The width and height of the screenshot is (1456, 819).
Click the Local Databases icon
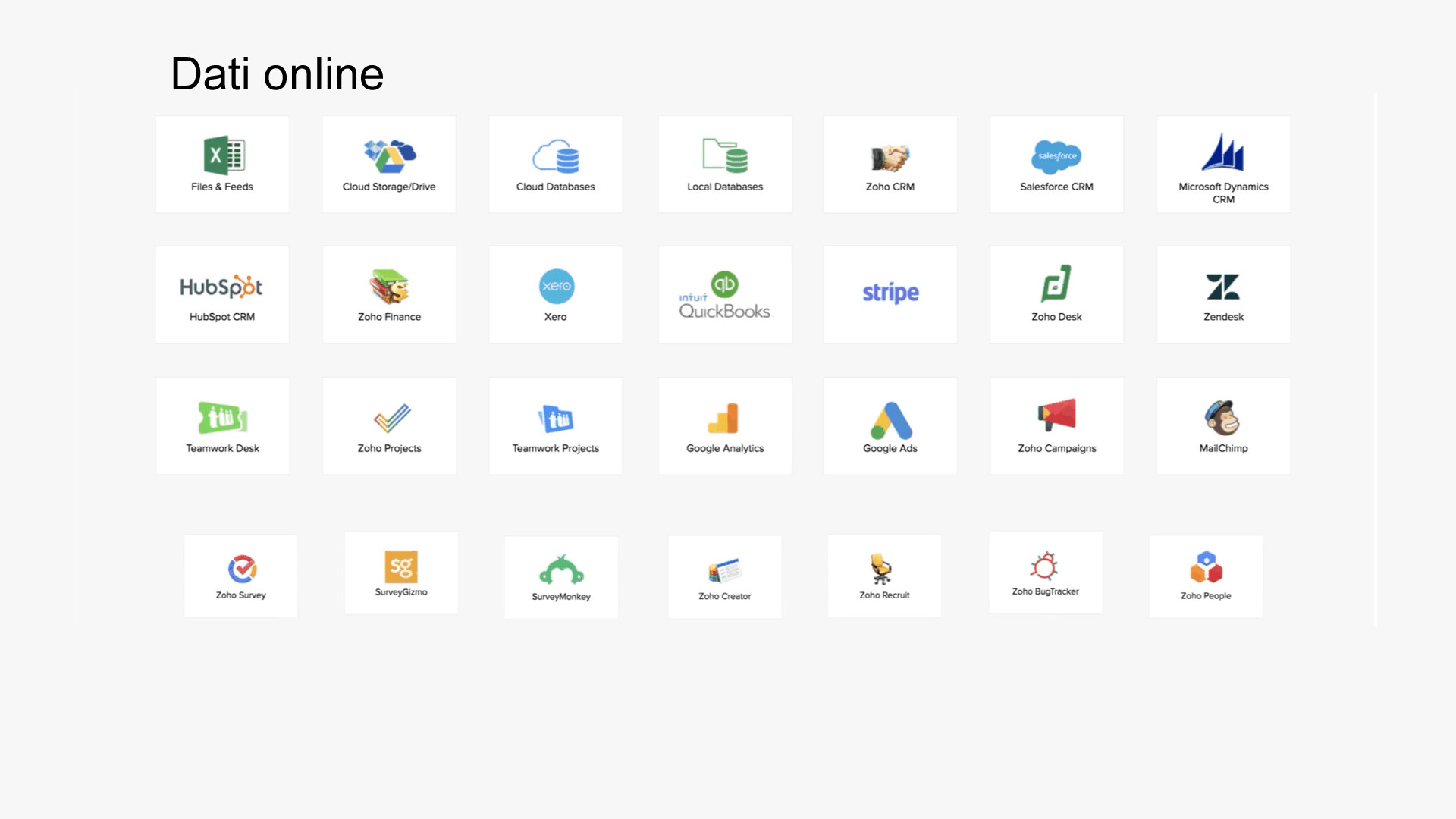(x=725, y=156)
